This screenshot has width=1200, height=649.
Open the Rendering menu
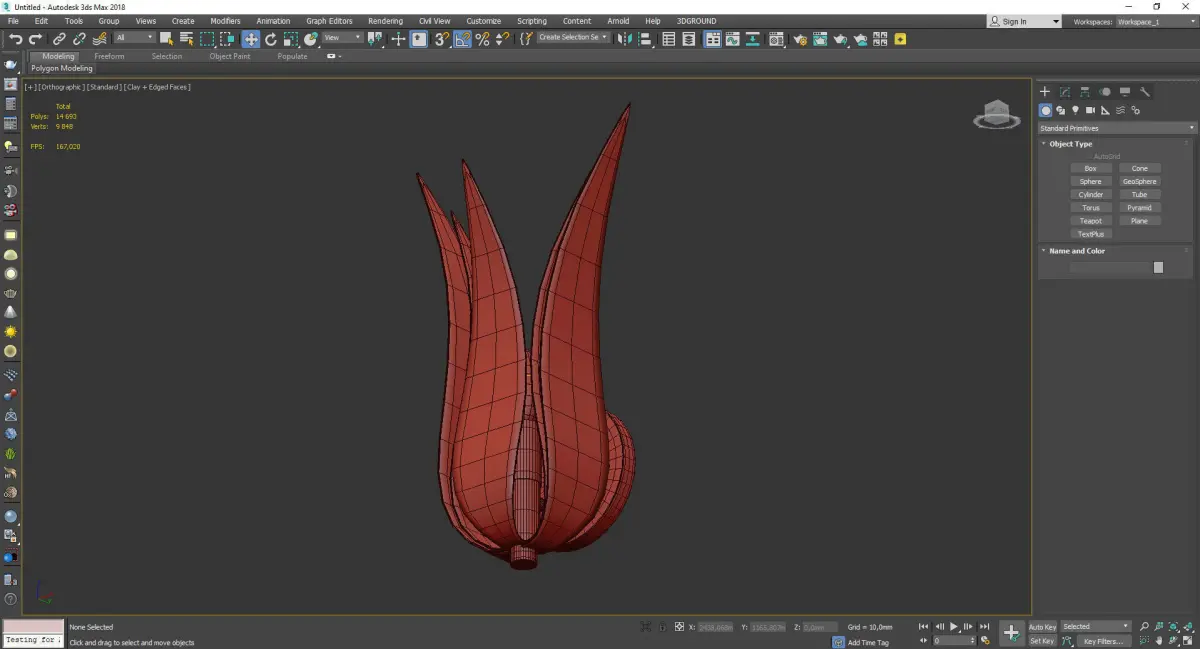[x=385, y=21]
